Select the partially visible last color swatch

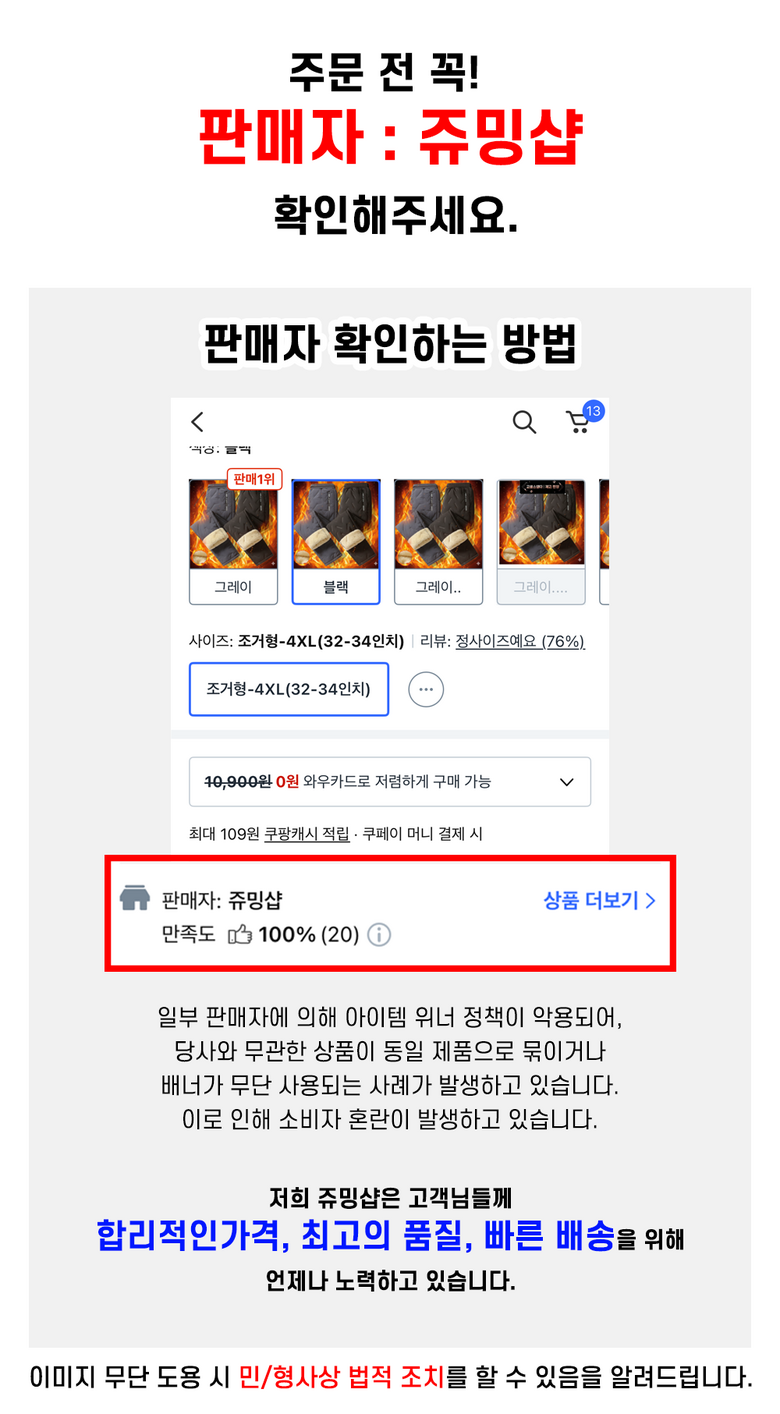(x=604, y=542)
